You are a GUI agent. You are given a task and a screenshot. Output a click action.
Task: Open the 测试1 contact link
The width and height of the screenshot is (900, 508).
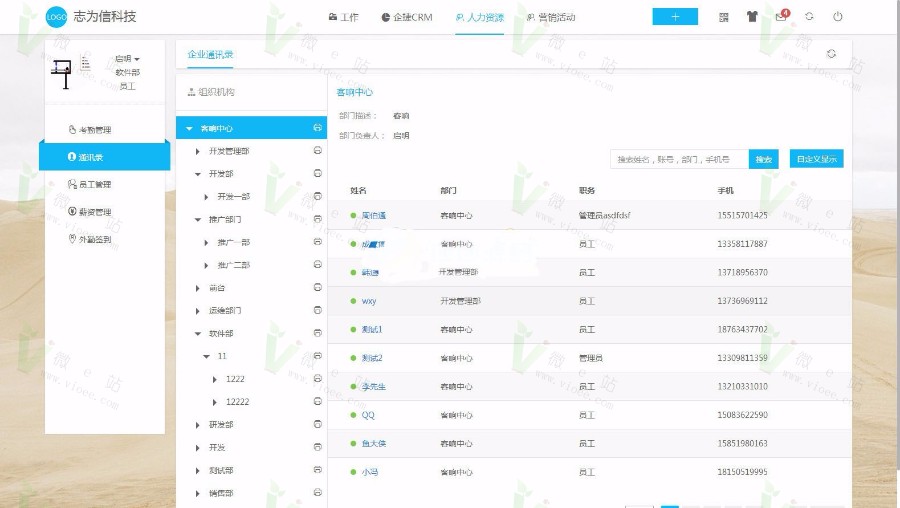(x=371, y=329)
